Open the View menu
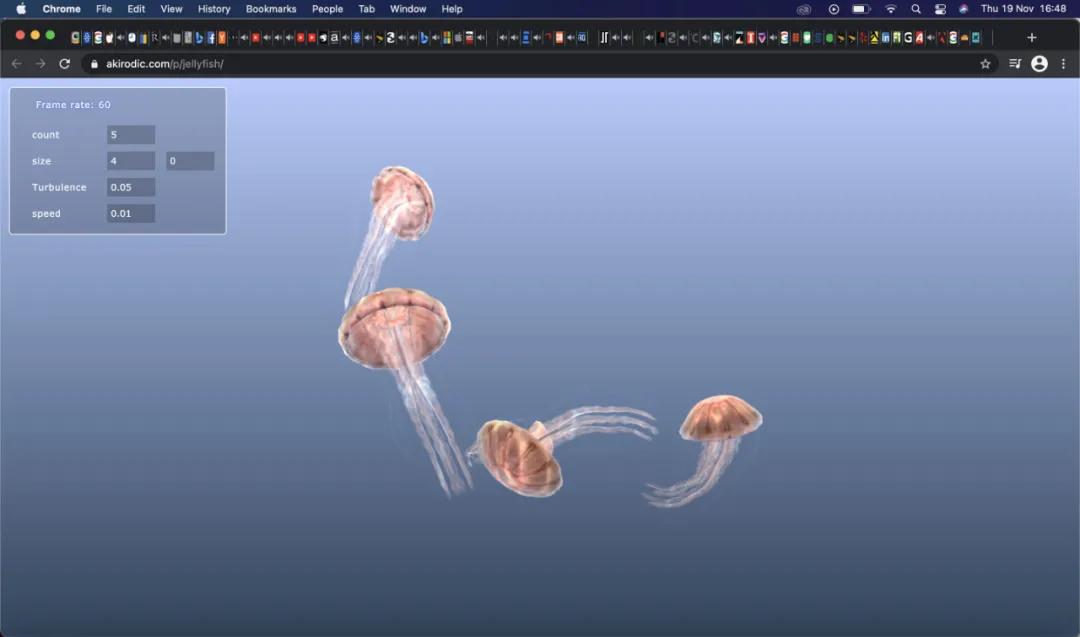Viewport: 1080px width, 637px height. tap(172, 9)
